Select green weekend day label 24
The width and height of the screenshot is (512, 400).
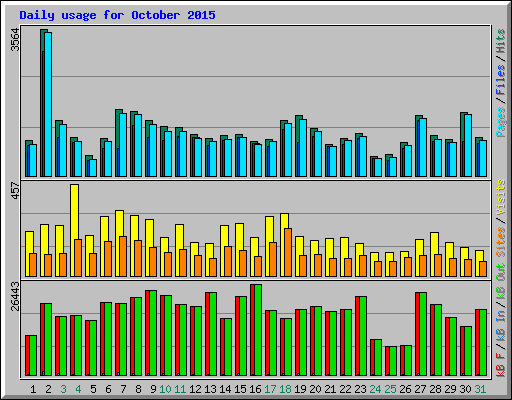click(x=375, y=389)
